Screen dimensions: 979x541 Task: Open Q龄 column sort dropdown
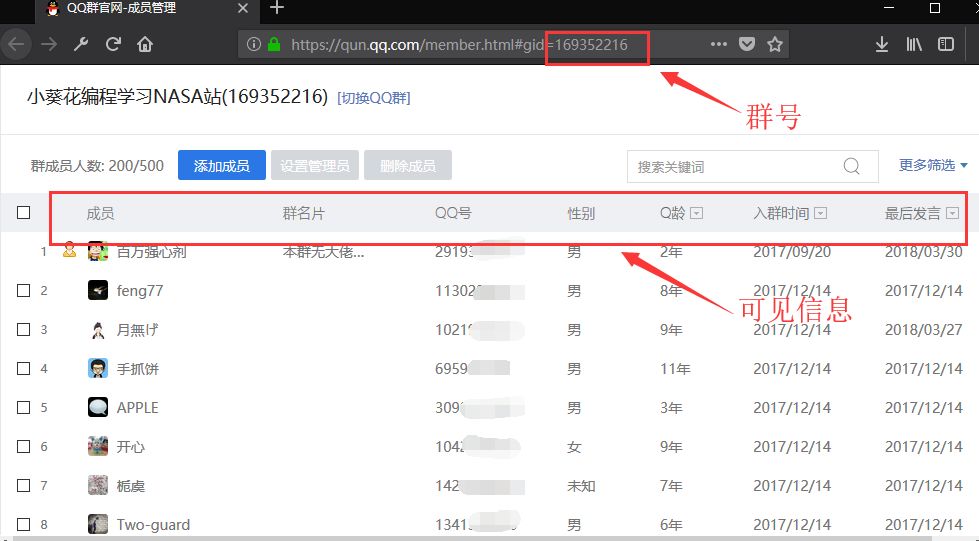tap(697, 213)
